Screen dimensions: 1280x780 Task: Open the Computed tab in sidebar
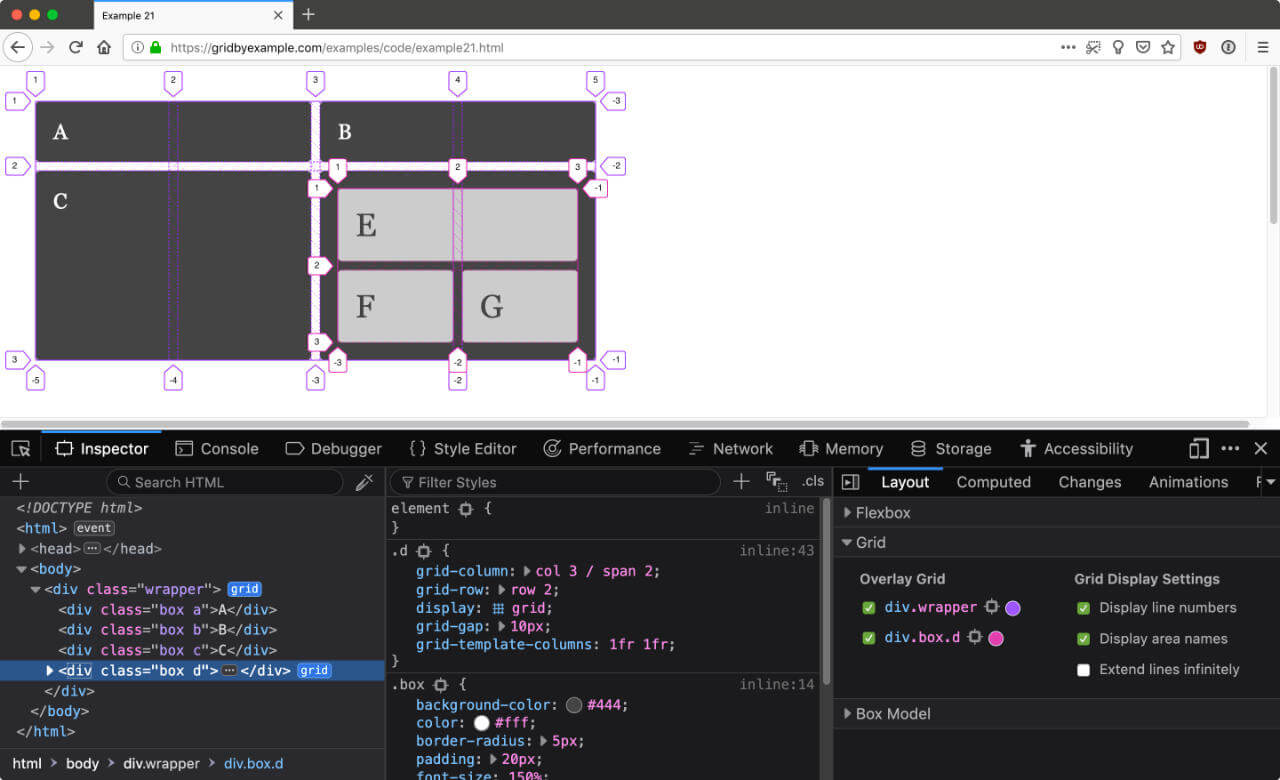[993, 482]
